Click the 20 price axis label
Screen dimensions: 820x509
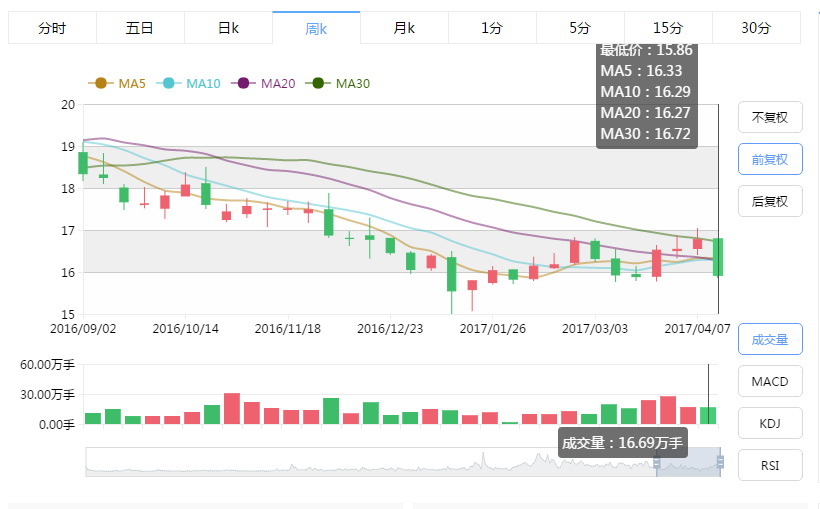[x=69, y=105]
